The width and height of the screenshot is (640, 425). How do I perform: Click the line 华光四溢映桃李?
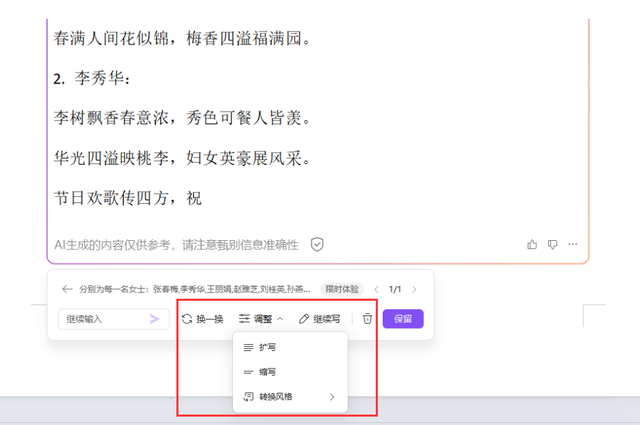coord(182,158)
